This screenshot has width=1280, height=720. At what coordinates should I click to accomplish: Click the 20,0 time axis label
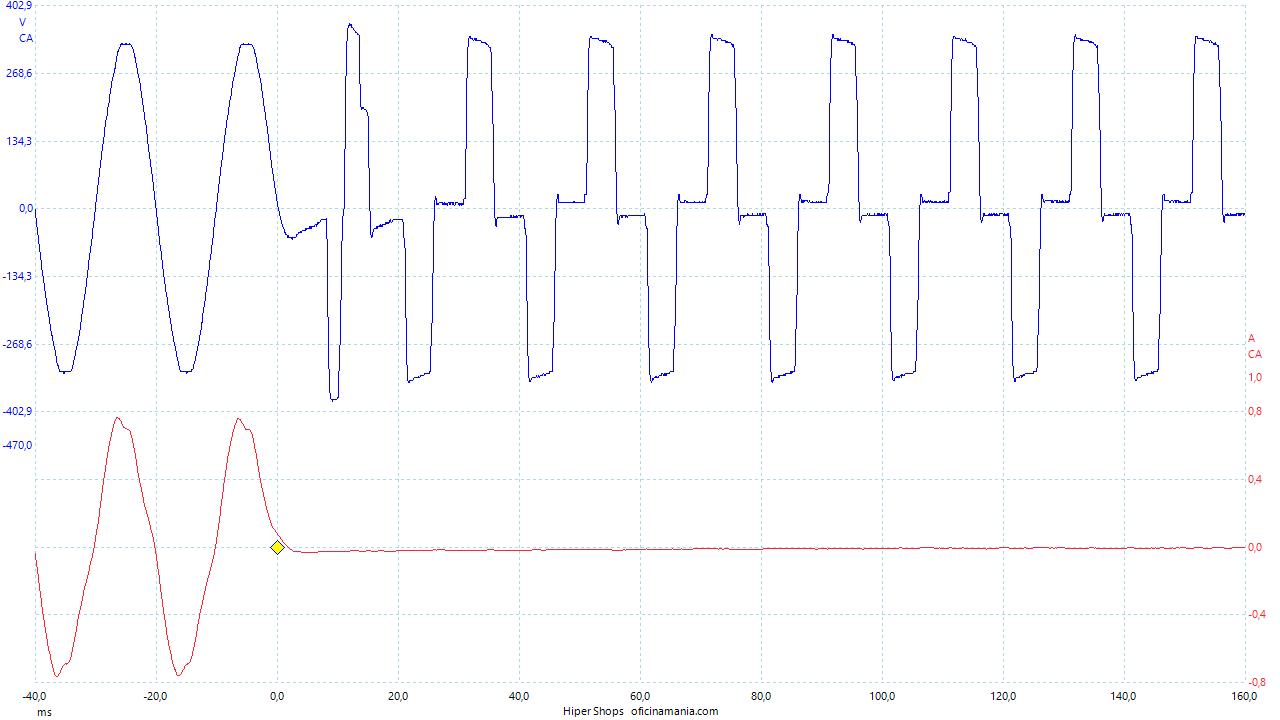pos(399,696)
